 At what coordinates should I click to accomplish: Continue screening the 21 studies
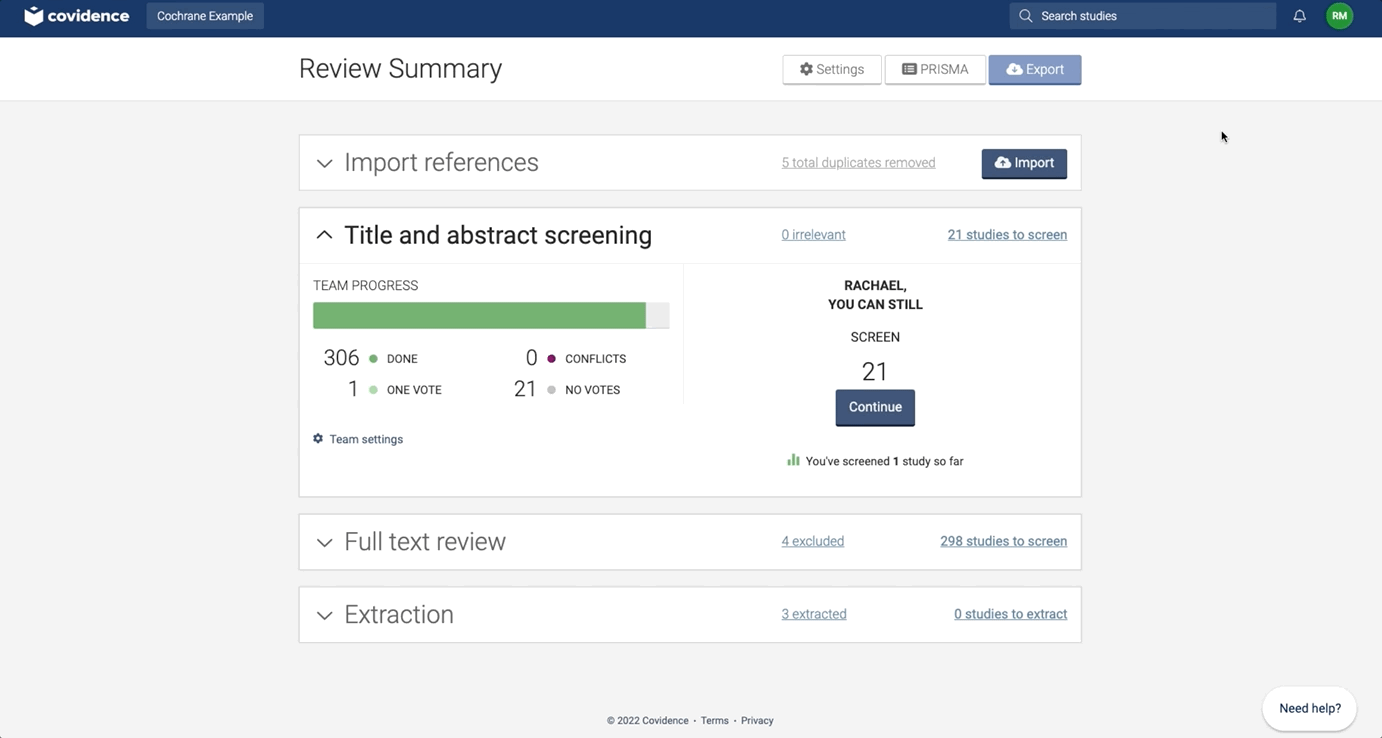coord(874,407)
